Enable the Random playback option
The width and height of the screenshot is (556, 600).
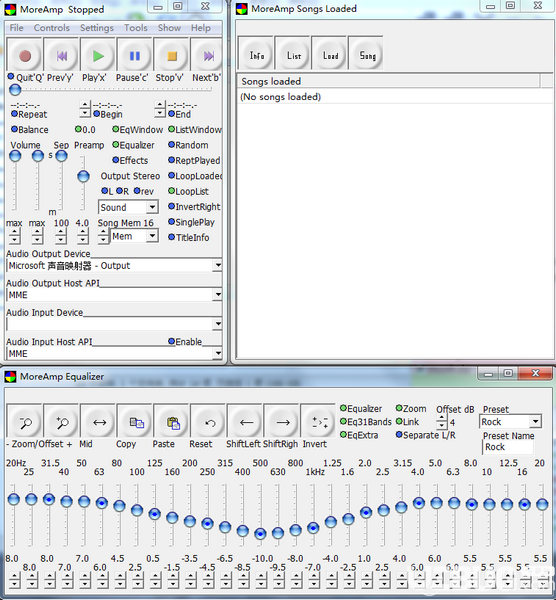pyautogui.click(x=188, y=145)
